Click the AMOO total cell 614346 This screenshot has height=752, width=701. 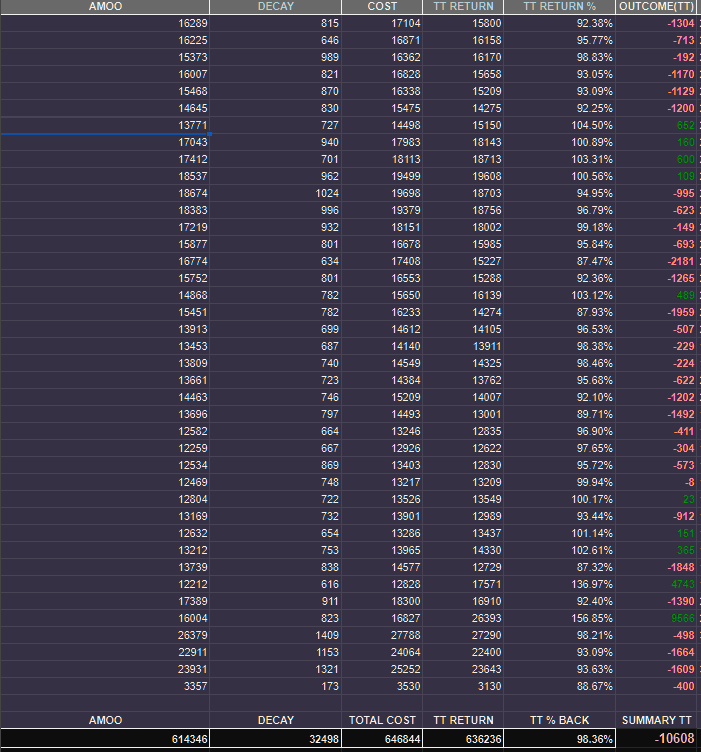[x=105, y=739]
